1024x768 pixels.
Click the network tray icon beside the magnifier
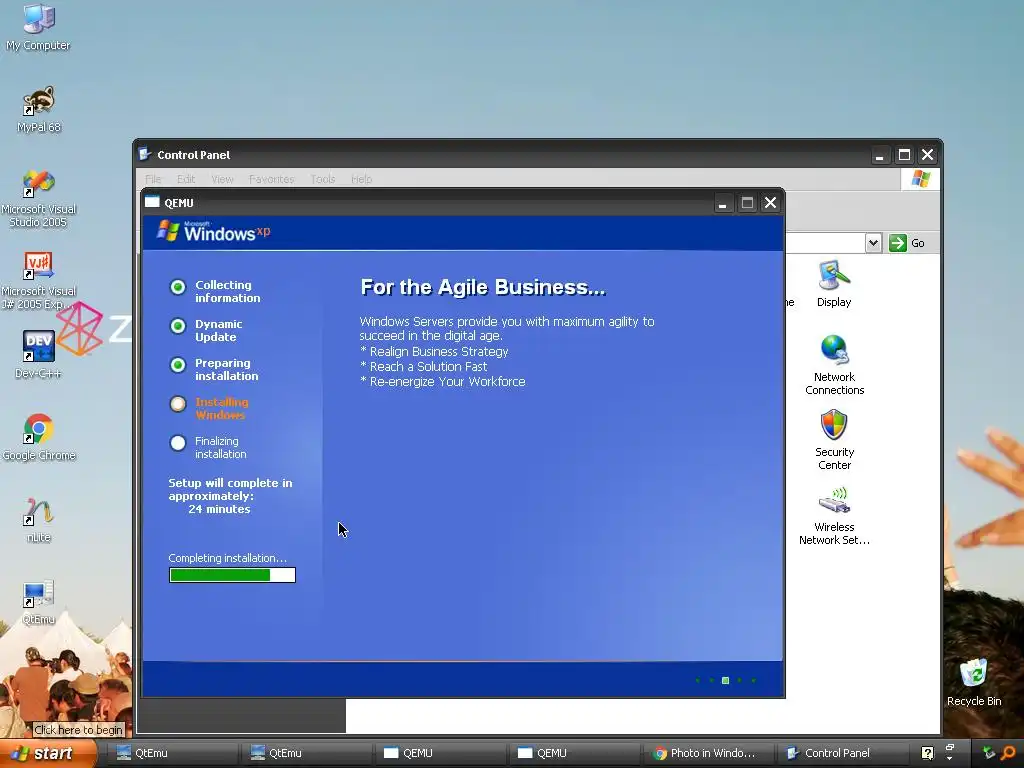click(x=988, y=753)
